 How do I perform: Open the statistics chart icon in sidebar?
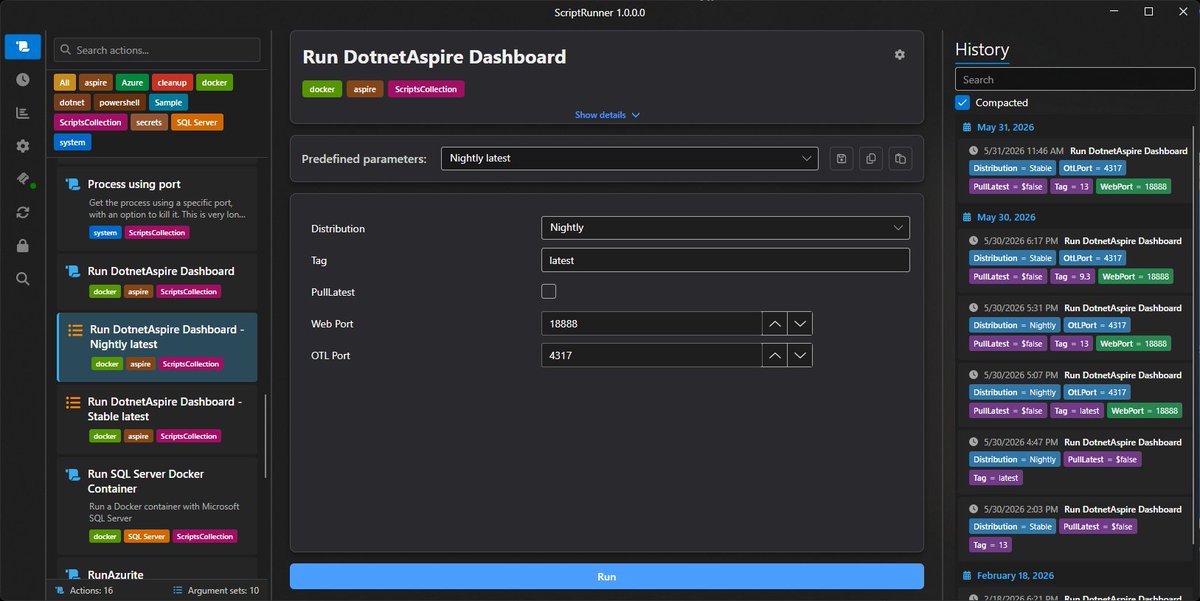(x=23, y=113)
